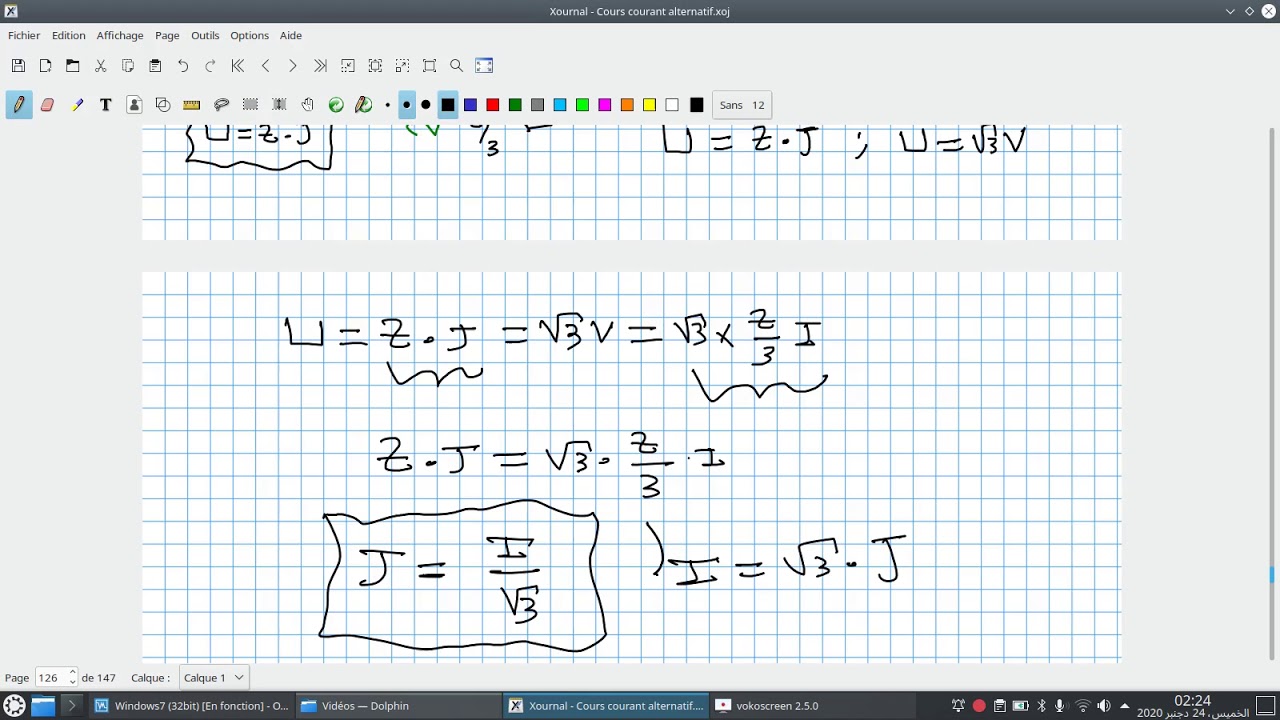
Task: Open the Edition menu
Action: click(x=69, y=35)
